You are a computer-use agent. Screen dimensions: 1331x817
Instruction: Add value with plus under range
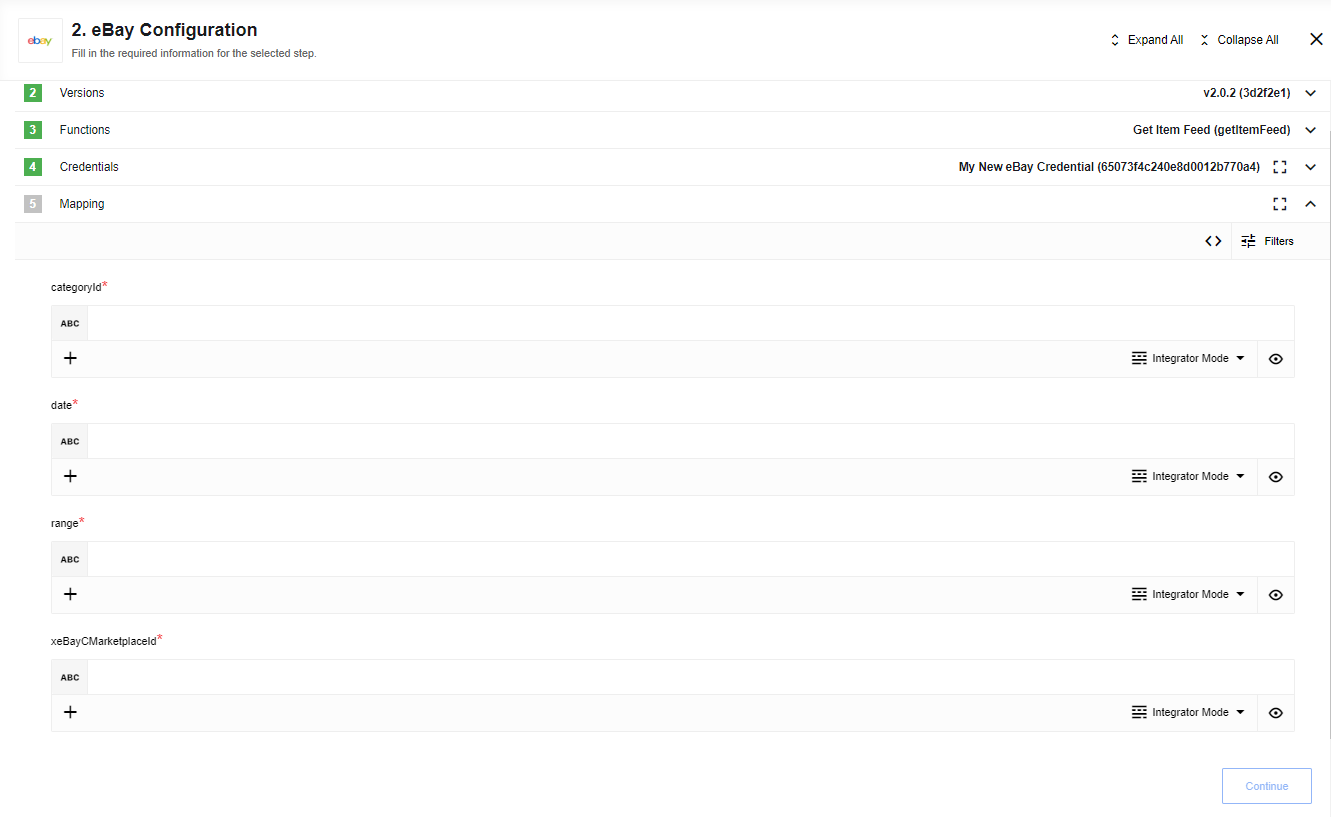click(70, 594)
